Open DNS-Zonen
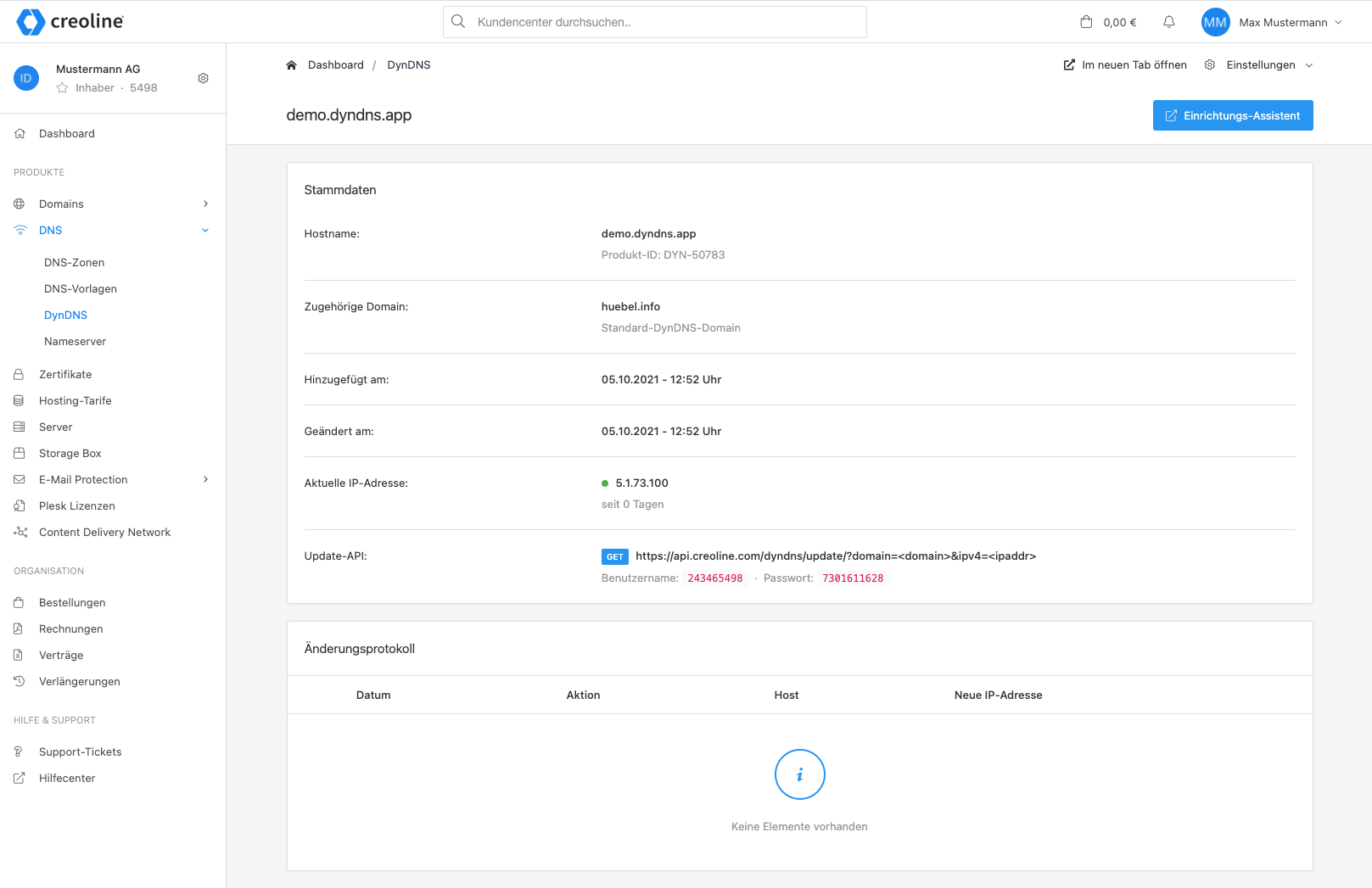Screen dimensions: 1372x888 click(74, 263)
